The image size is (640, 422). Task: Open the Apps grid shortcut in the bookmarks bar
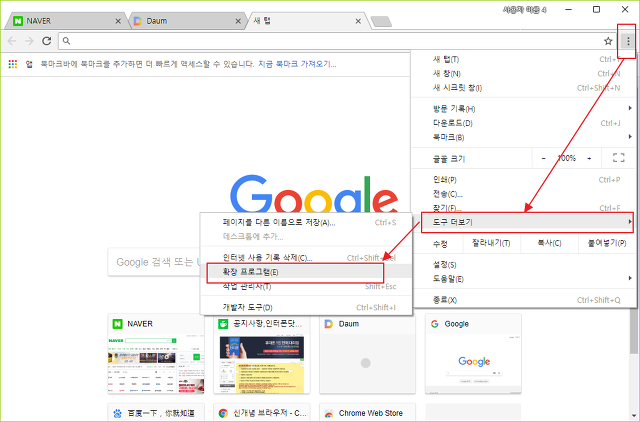[13, 64]
